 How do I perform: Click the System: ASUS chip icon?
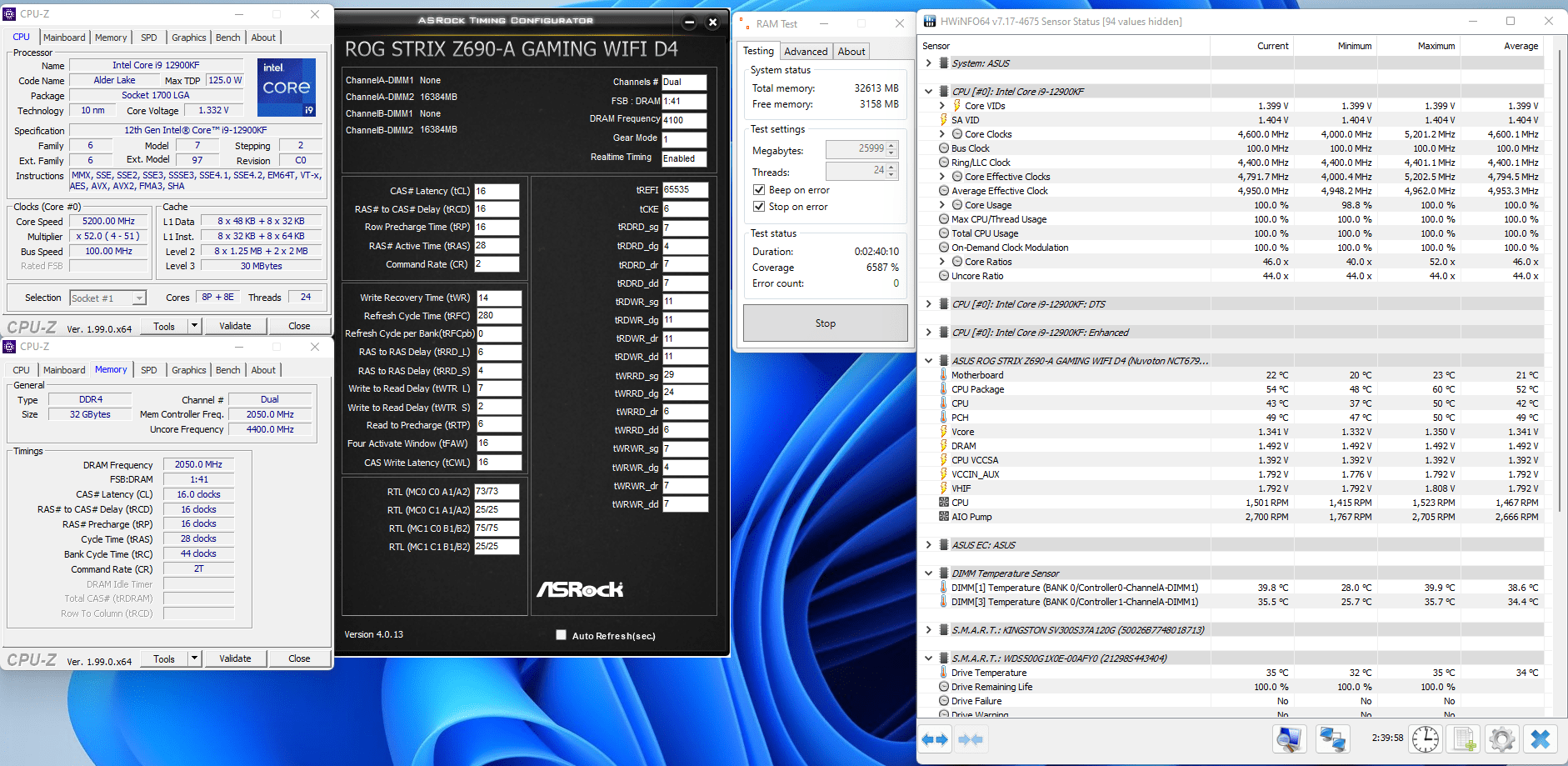[x=944, y=63]
